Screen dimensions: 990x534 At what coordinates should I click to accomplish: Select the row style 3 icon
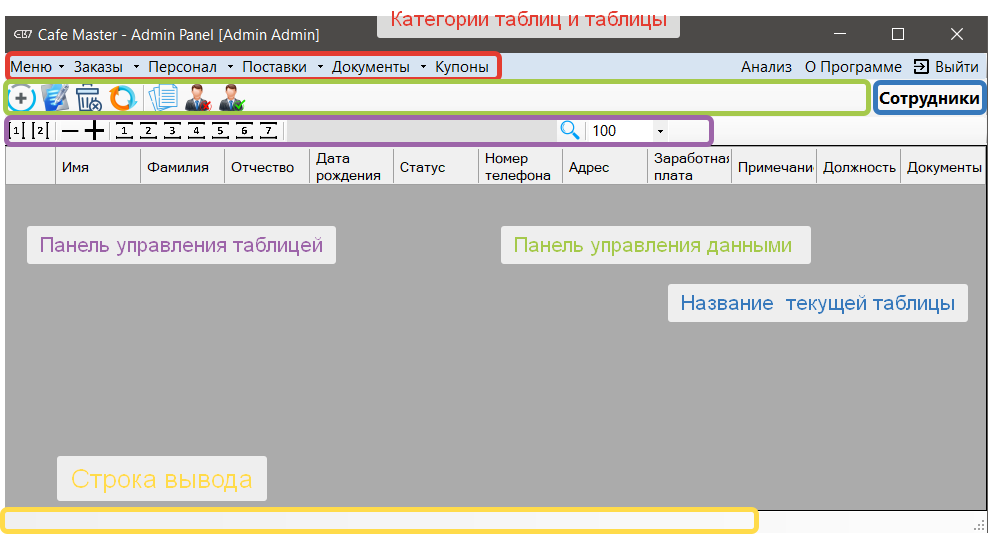[x=172, y=131]
